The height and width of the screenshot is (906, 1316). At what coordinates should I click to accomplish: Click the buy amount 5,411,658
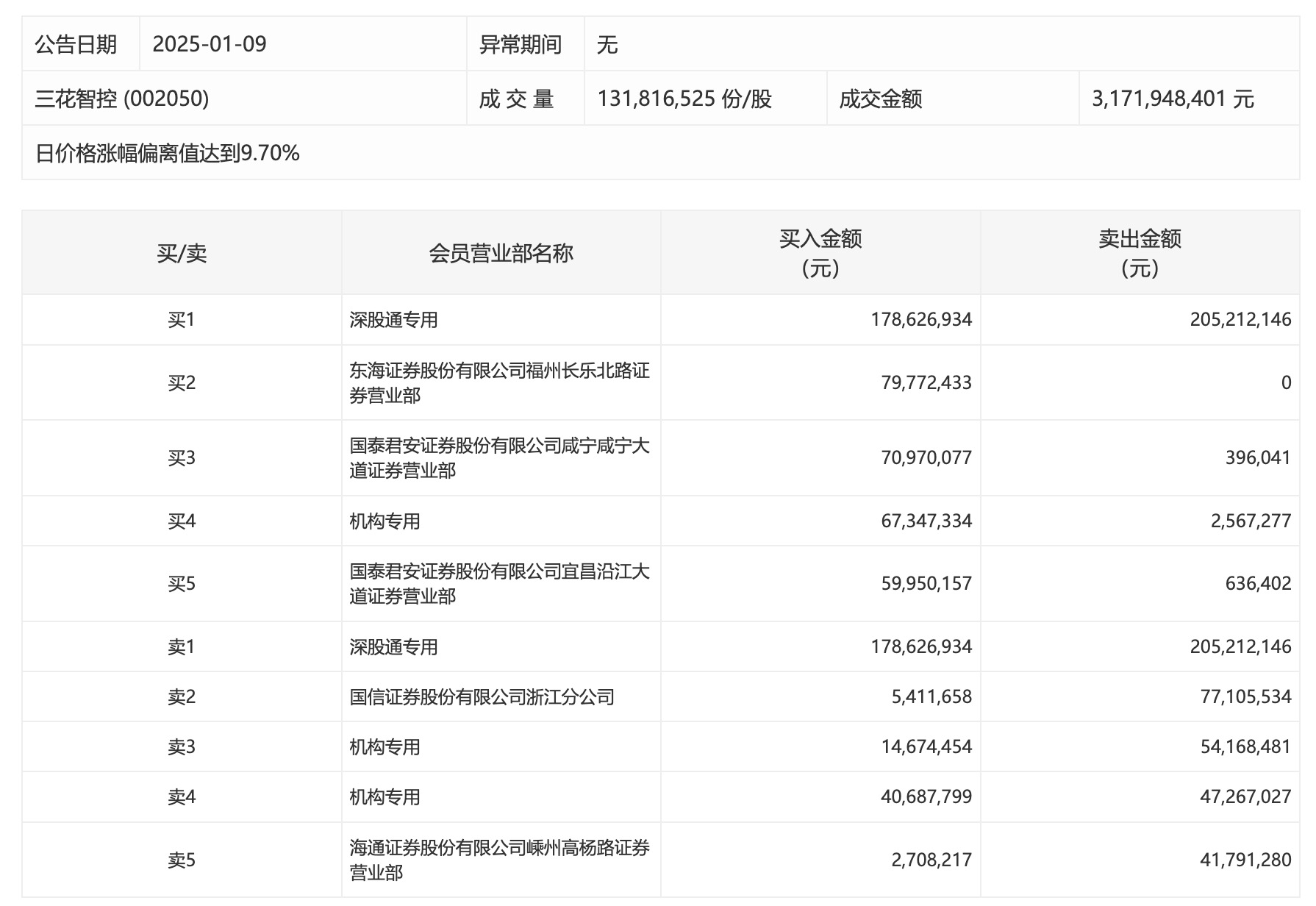click(x=931, y=697)
